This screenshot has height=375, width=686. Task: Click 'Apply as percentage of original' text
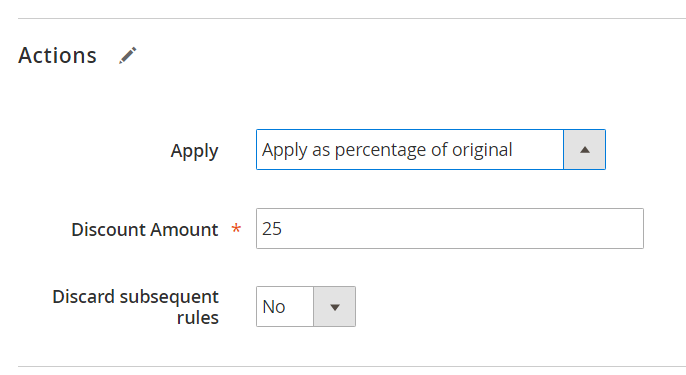(x=387, y=150)
